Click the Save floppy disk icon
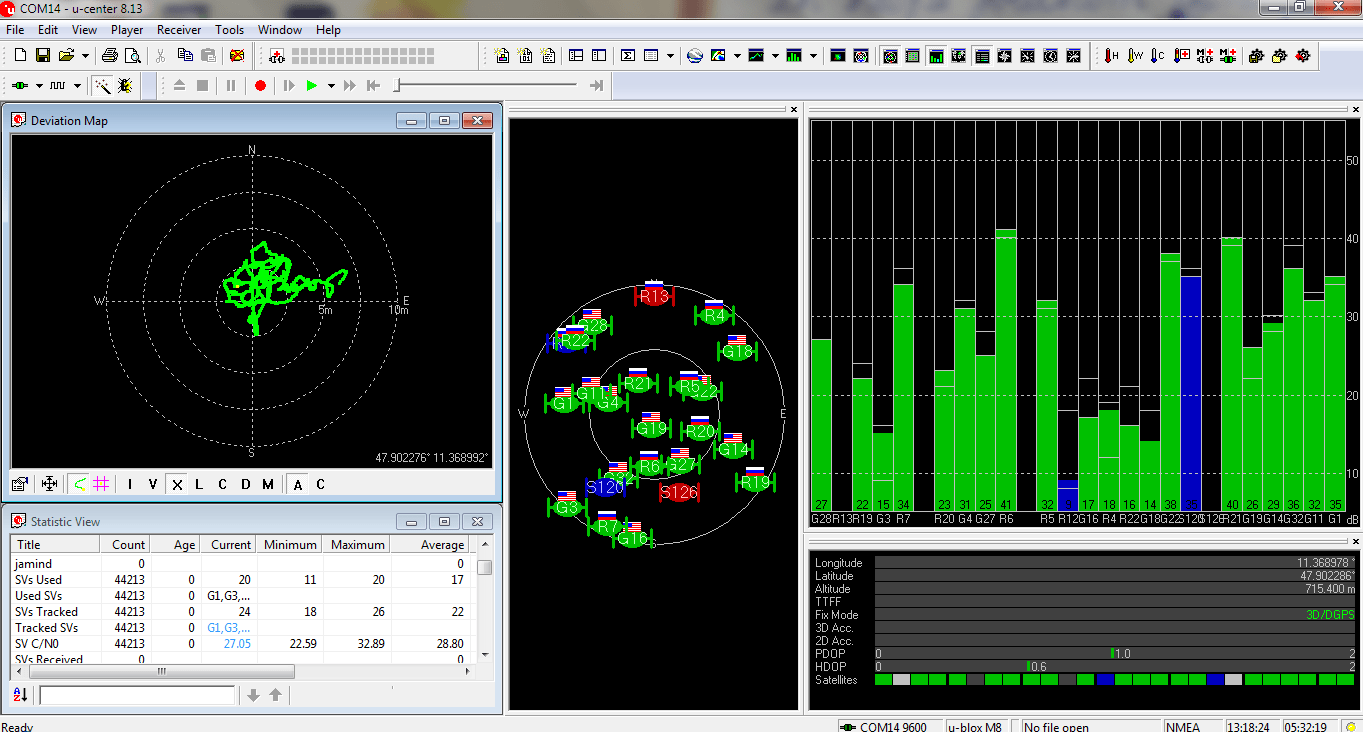Viewport: 1363px width, 732px height. 43,56
